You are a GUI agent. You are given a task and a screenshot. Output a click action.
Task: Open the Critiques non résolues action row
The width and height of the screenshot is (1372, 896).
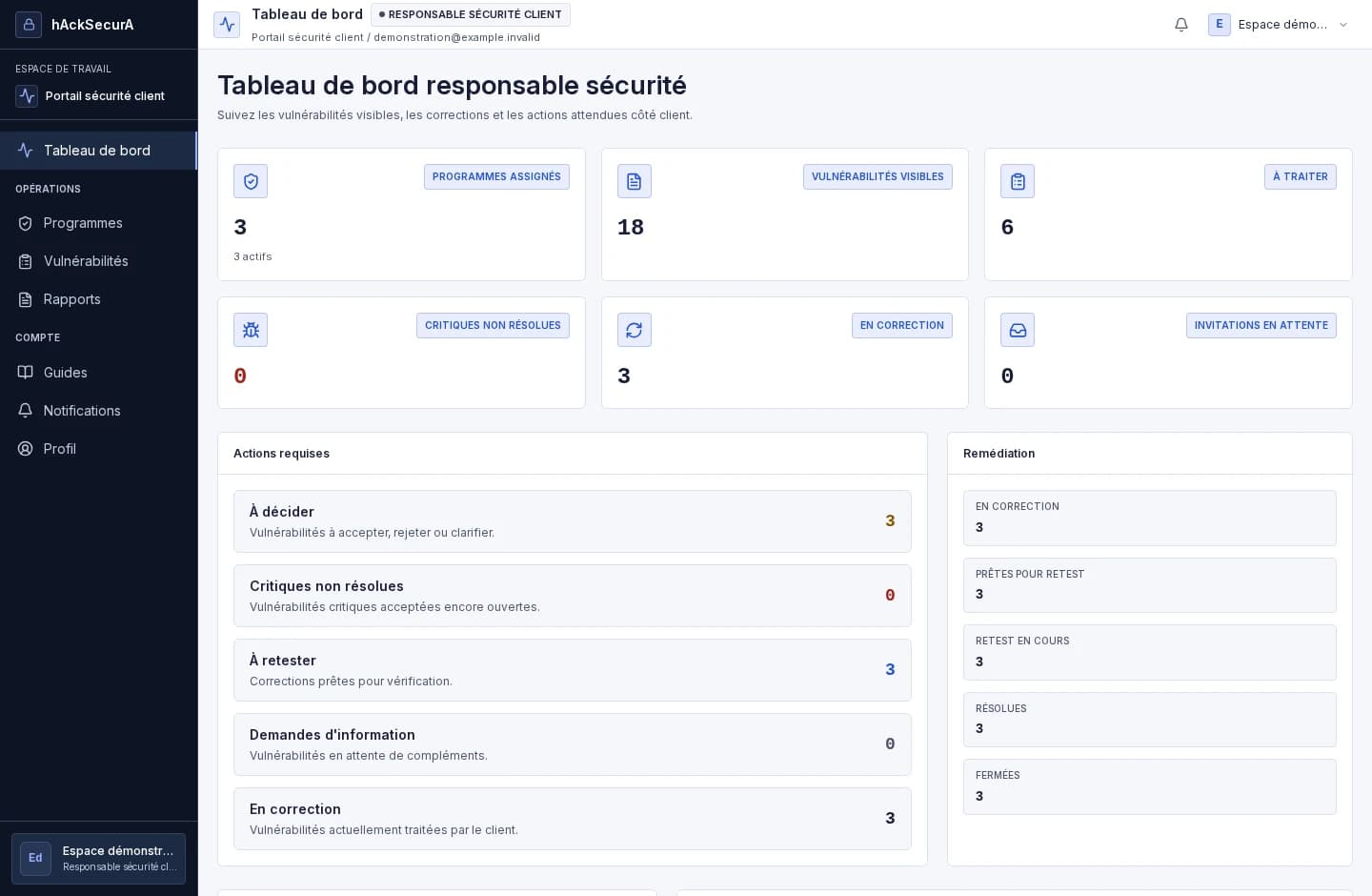point(573,596)
